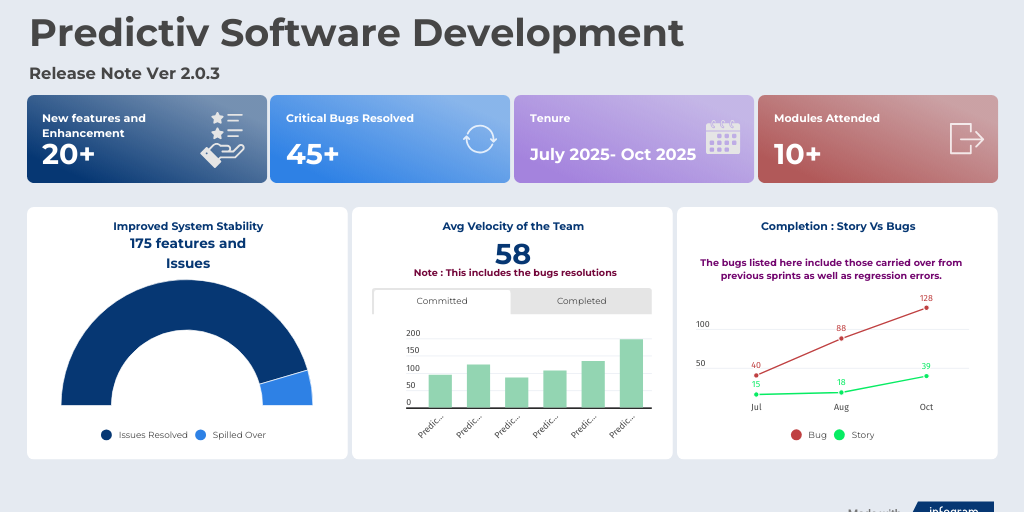Click the tallest bar in velocity chart
The height and width of the screenshot is (512, 1024).
[632, 373]
